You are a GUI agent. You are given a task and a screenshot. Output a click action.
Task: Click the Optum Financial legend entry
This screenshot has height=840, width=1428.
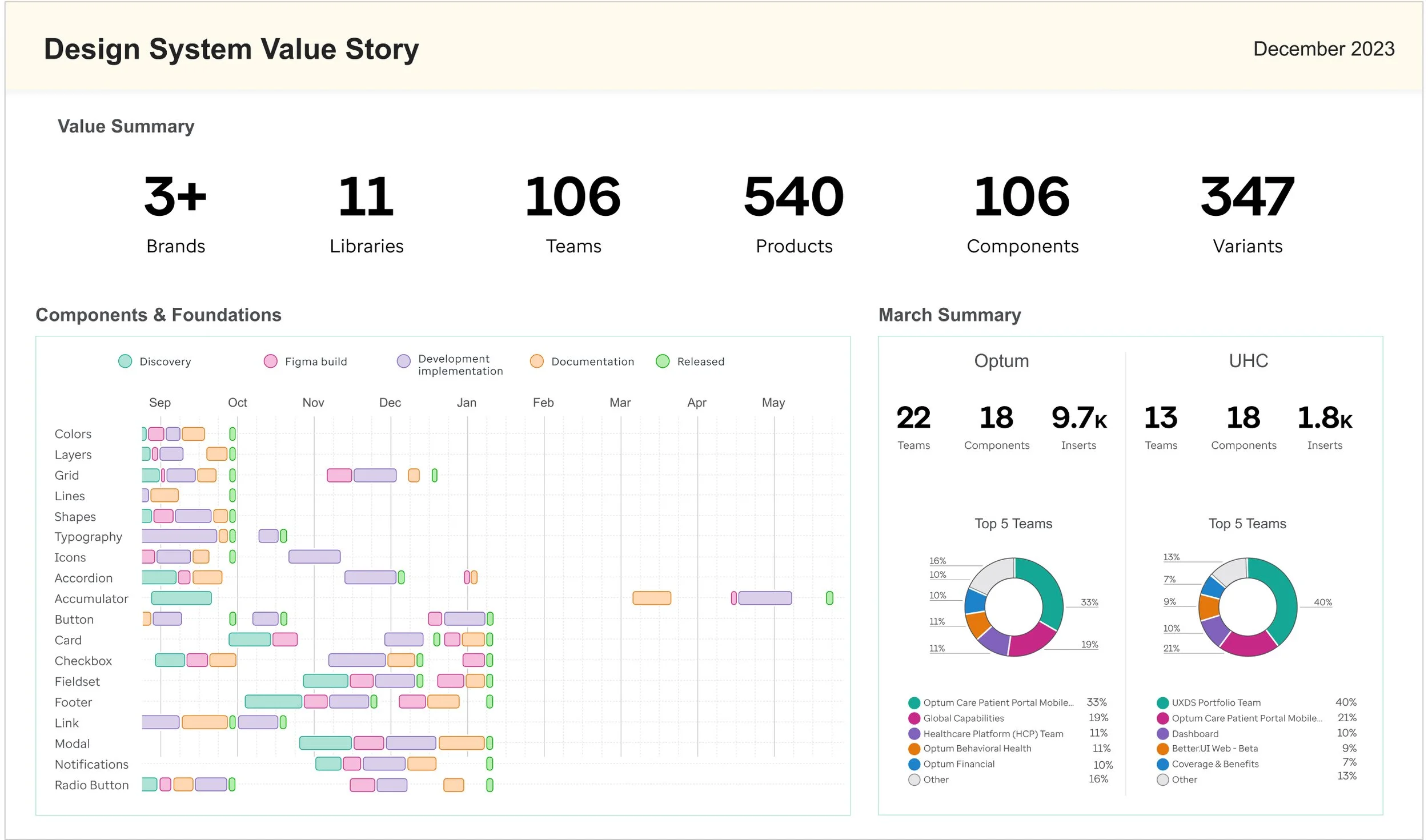958,764
